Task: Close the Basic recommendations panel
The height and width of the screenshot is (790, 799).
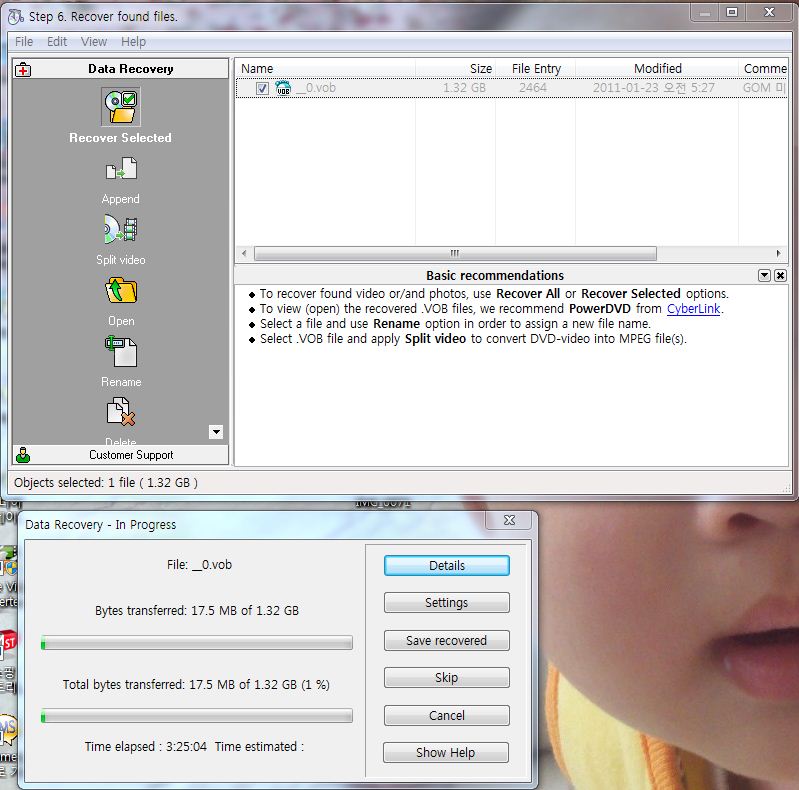Action: (780, 276)
